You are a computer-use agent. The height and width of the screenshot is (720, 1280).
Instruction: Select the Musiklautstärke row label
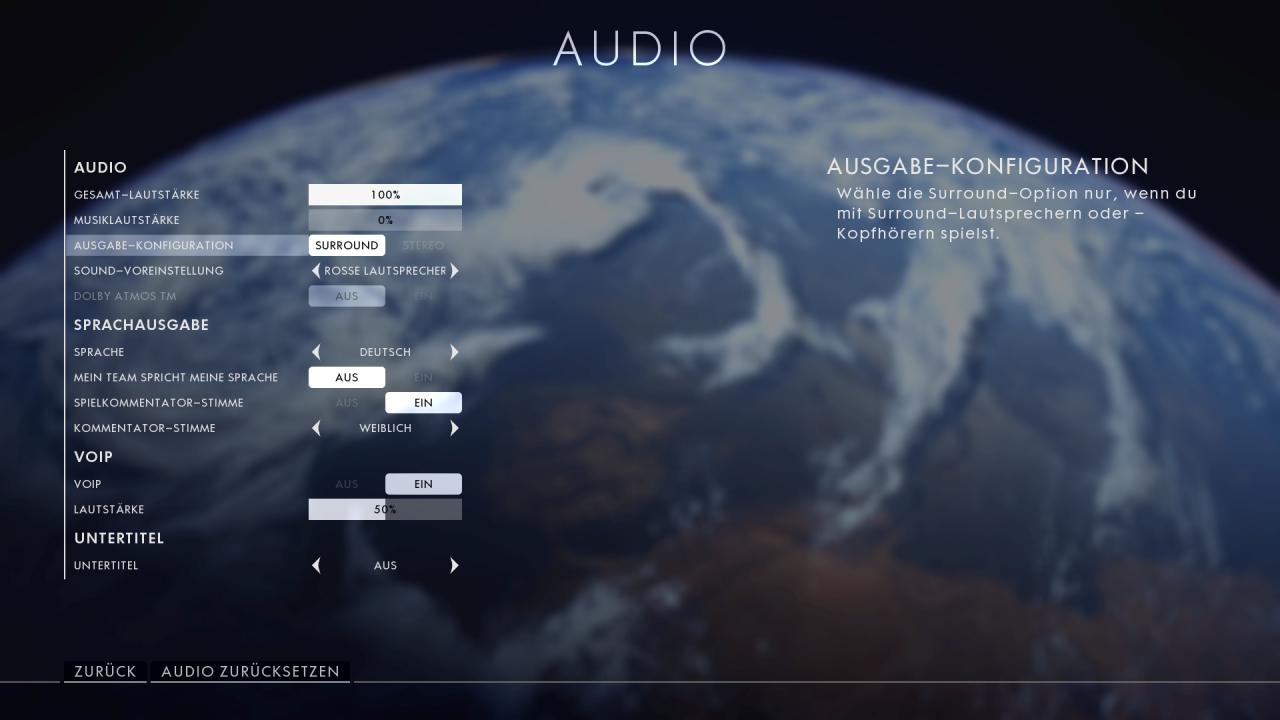(127, 220)
